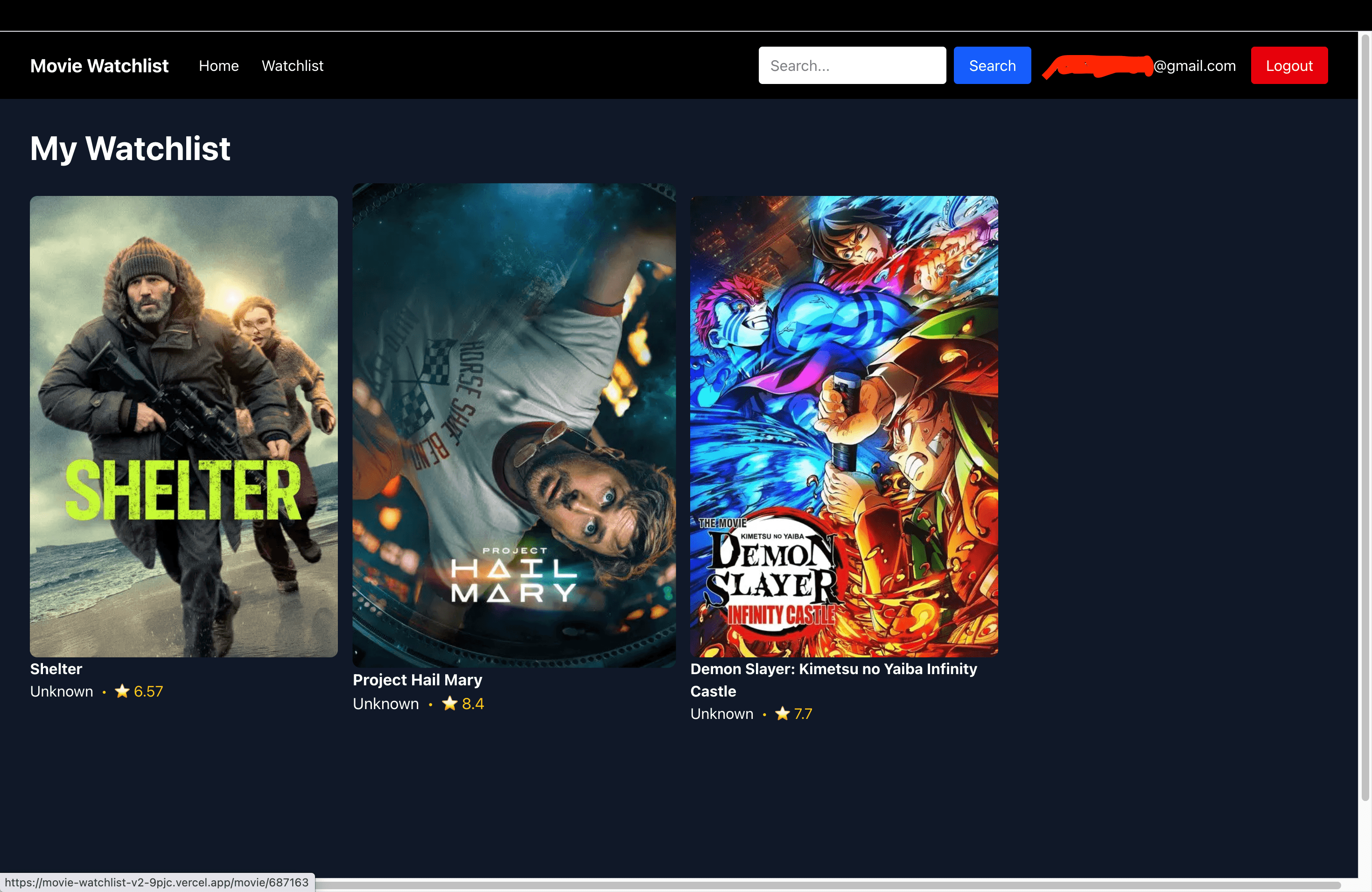Click the star icon beside 8.4 rating

point(450,703)
